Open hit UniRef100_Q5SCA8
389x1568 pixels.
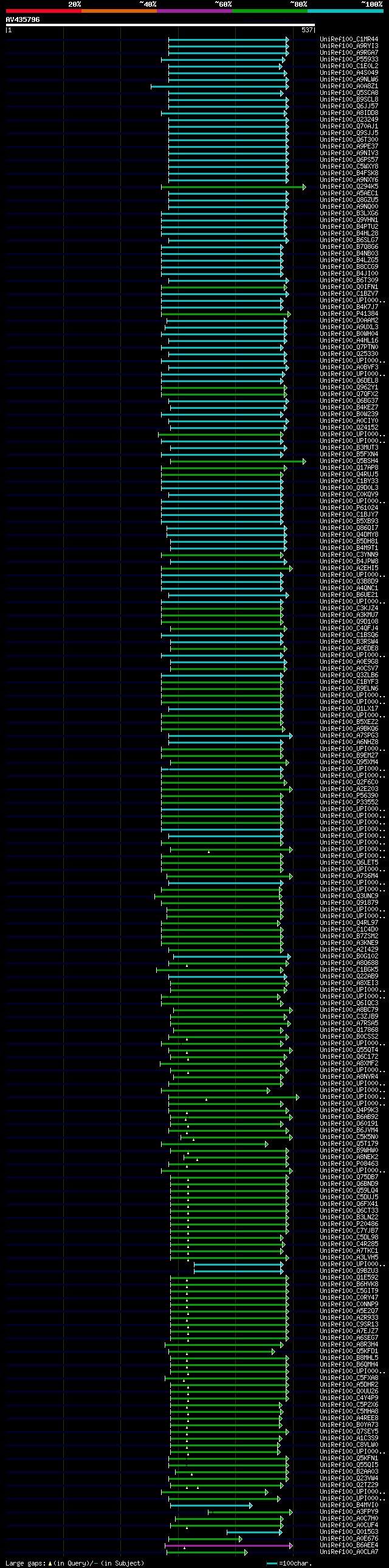349,93
